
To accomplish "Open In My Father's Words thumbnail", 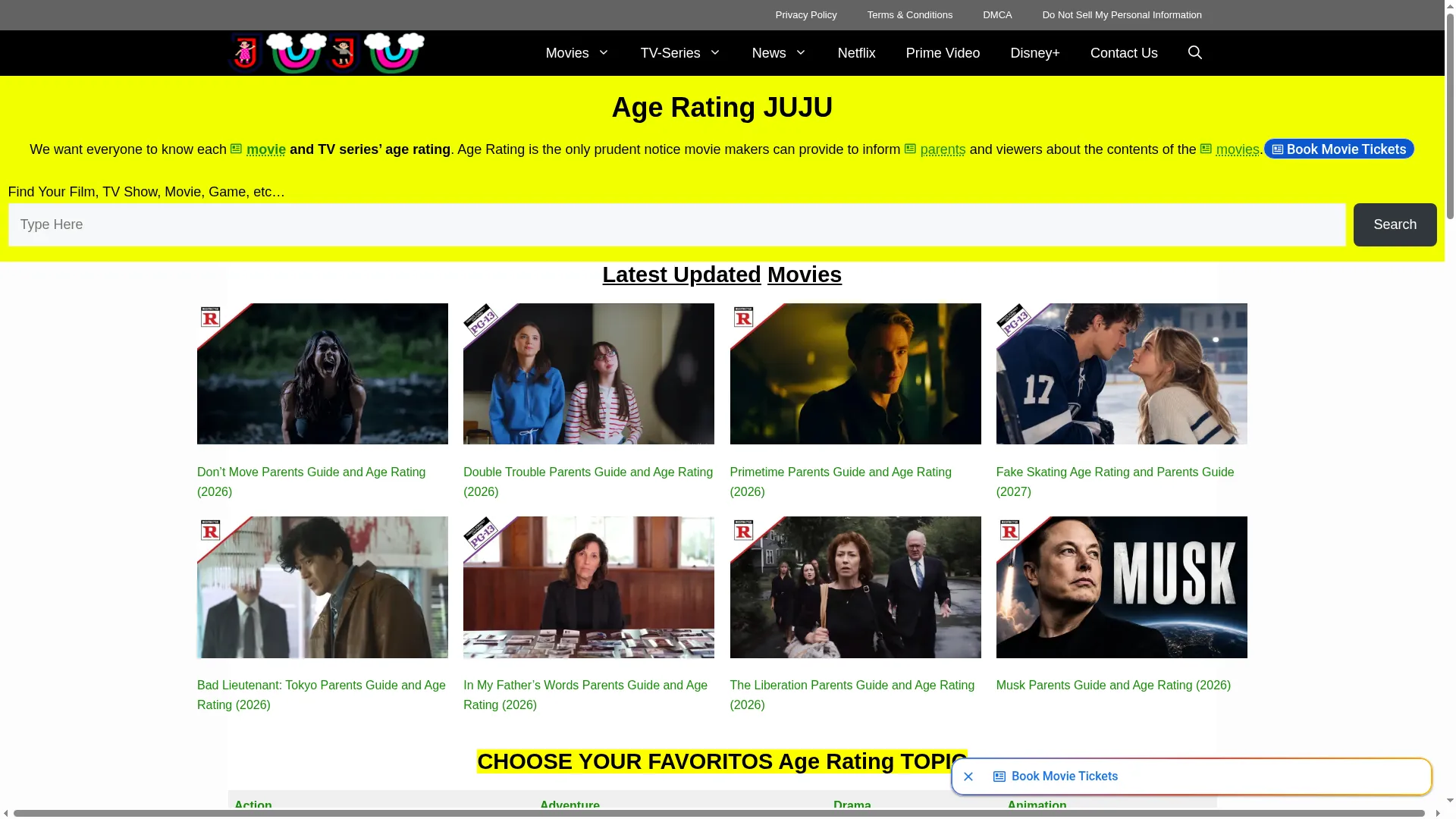I will (588, 587).
